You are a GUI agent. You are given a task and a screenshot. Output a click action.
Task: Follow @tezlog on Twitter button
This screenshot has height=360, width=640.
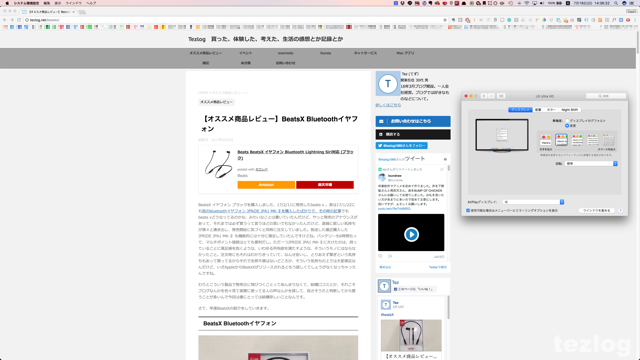tap(402, 145)
